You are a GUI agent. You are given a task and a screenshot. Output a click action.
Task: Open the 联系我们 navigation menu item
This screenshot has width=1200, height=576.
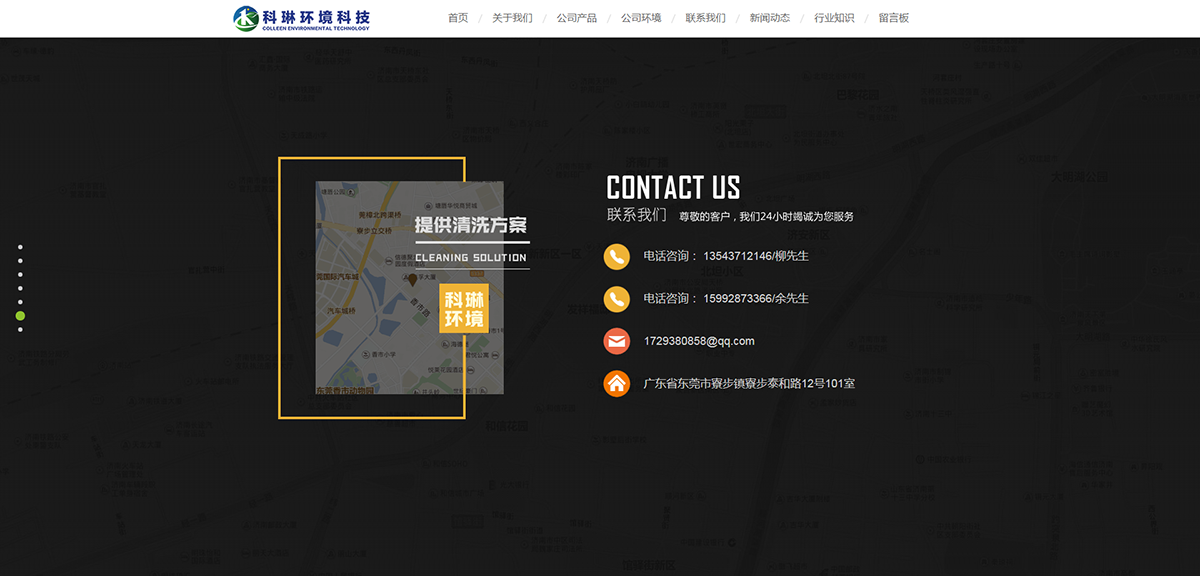tap(706, 17)
